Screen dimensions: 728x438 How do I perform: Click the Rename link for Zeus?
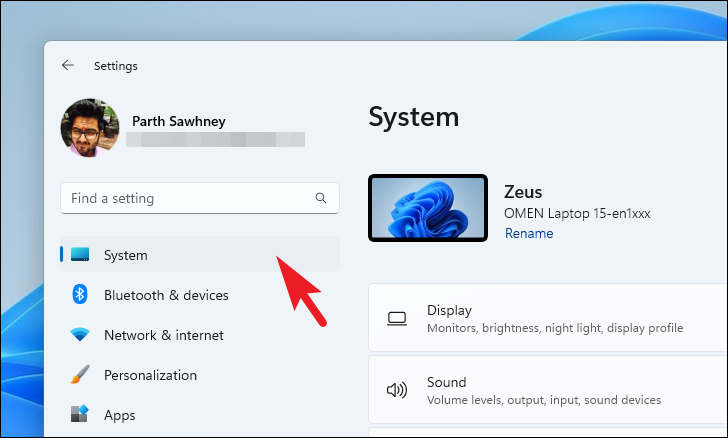(529, 233)
